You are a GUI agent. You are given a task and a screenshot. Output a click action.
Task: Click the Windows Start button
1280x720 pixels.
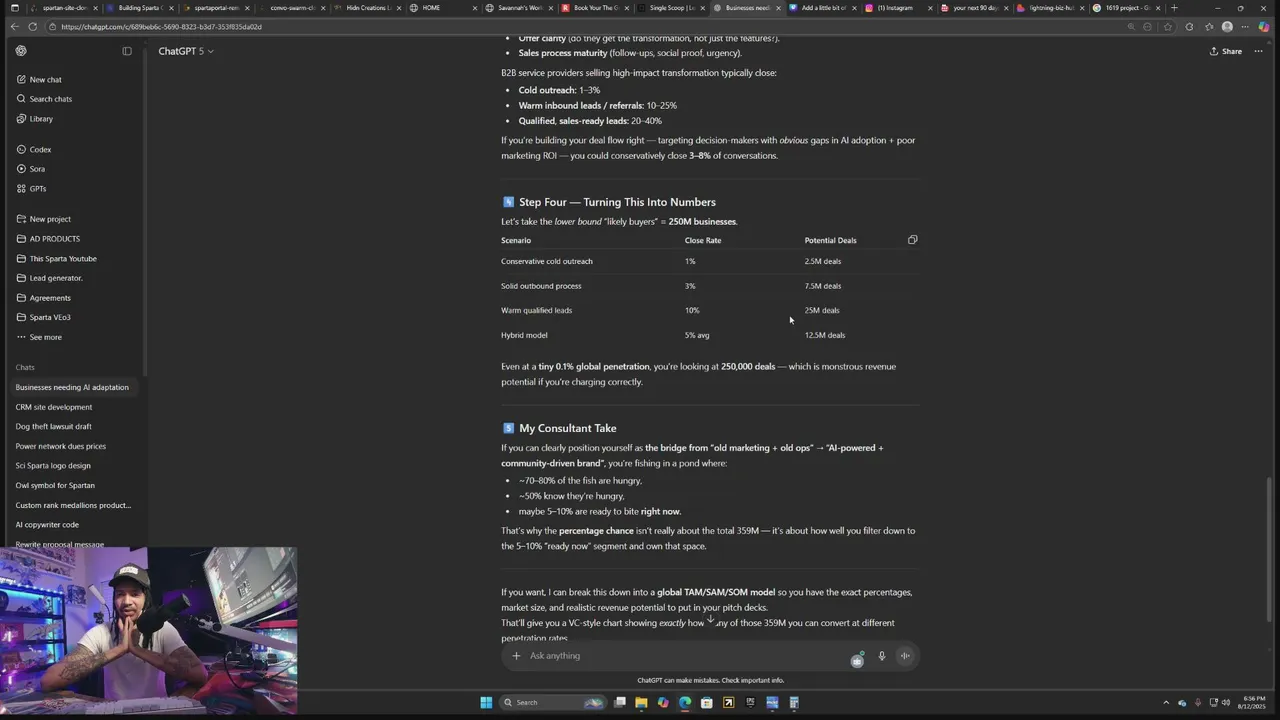486,703
